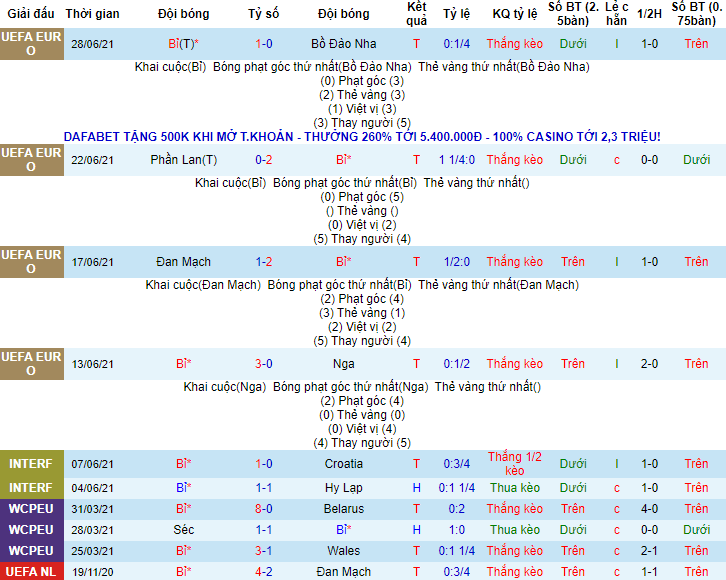Click the KQ tỷ lệ column header
The width and height of the screenshot is (726, 580).
pos(514,14)
